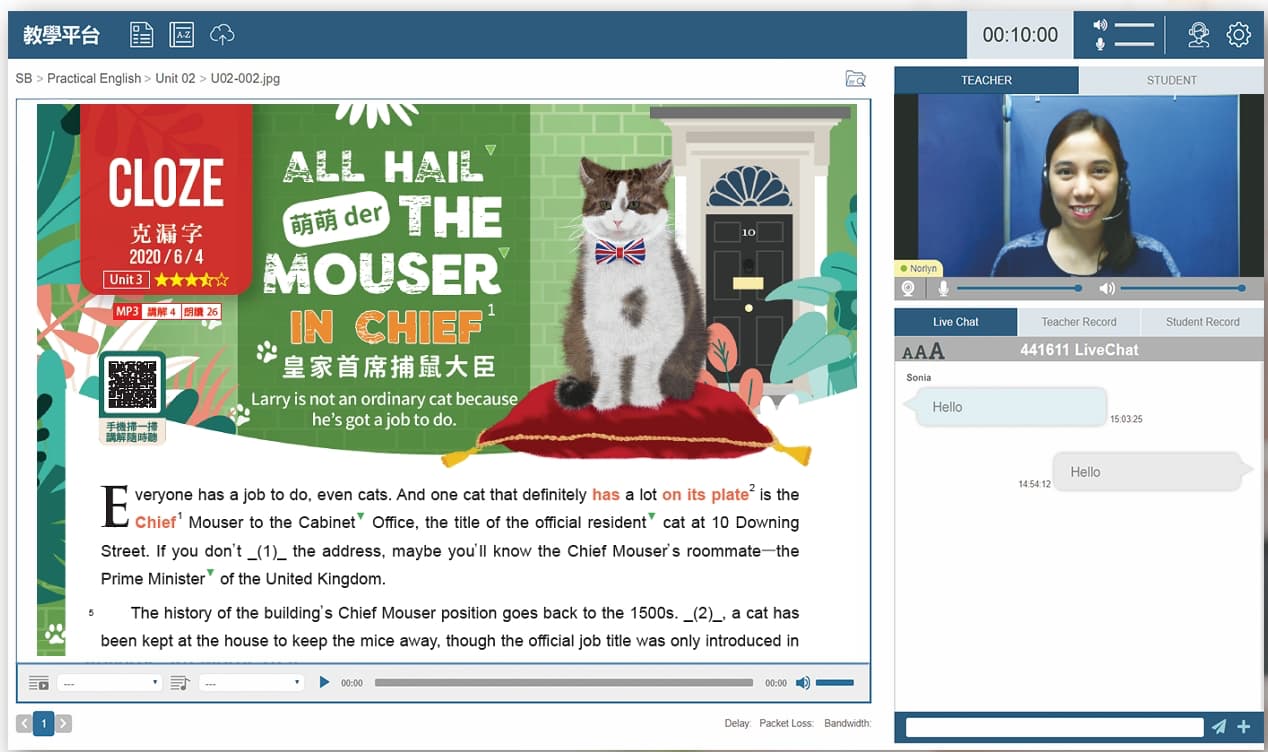This screenshot has width=1268, height=752.
Task: Play the audio track
Action: (x=324, y=683)
